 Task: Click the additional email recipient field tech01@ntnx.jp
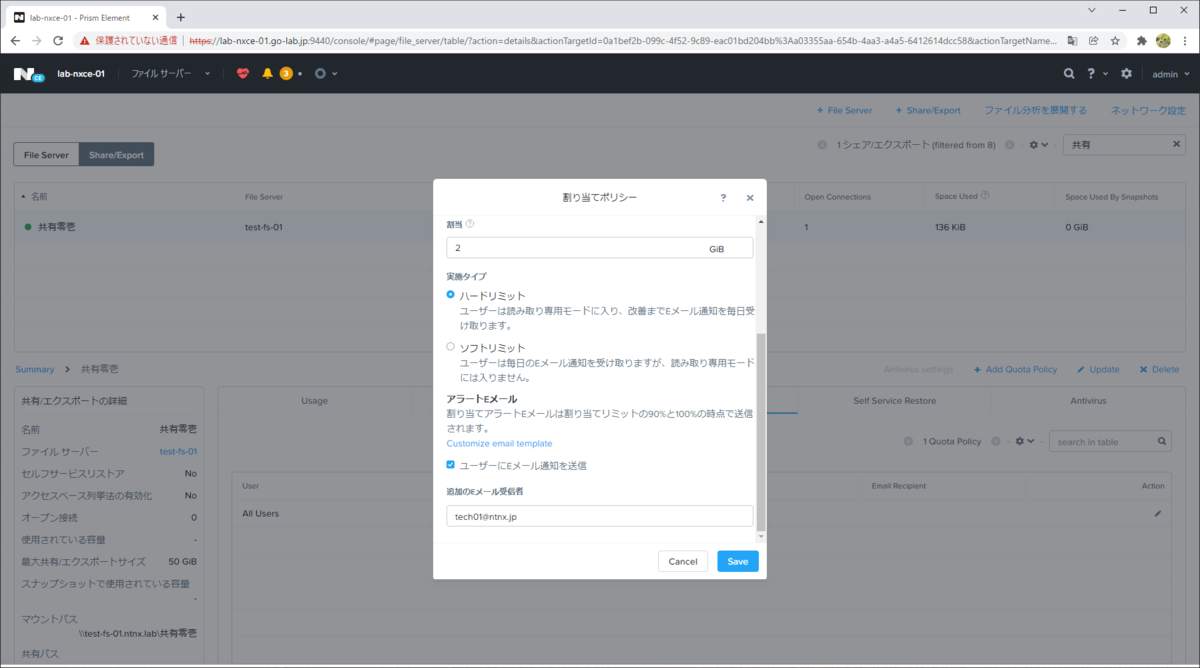[599, 515]
